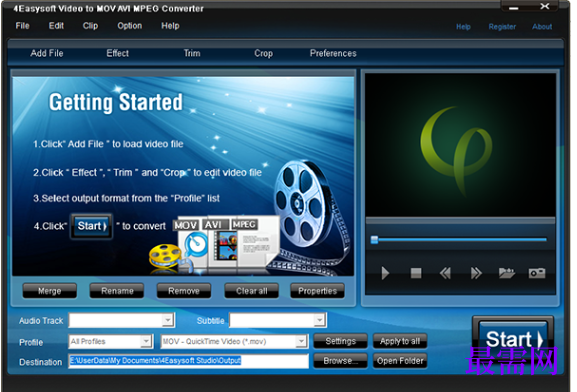Click Apply to all button
This screenshot has height=392, width=577.
[400, 341]
